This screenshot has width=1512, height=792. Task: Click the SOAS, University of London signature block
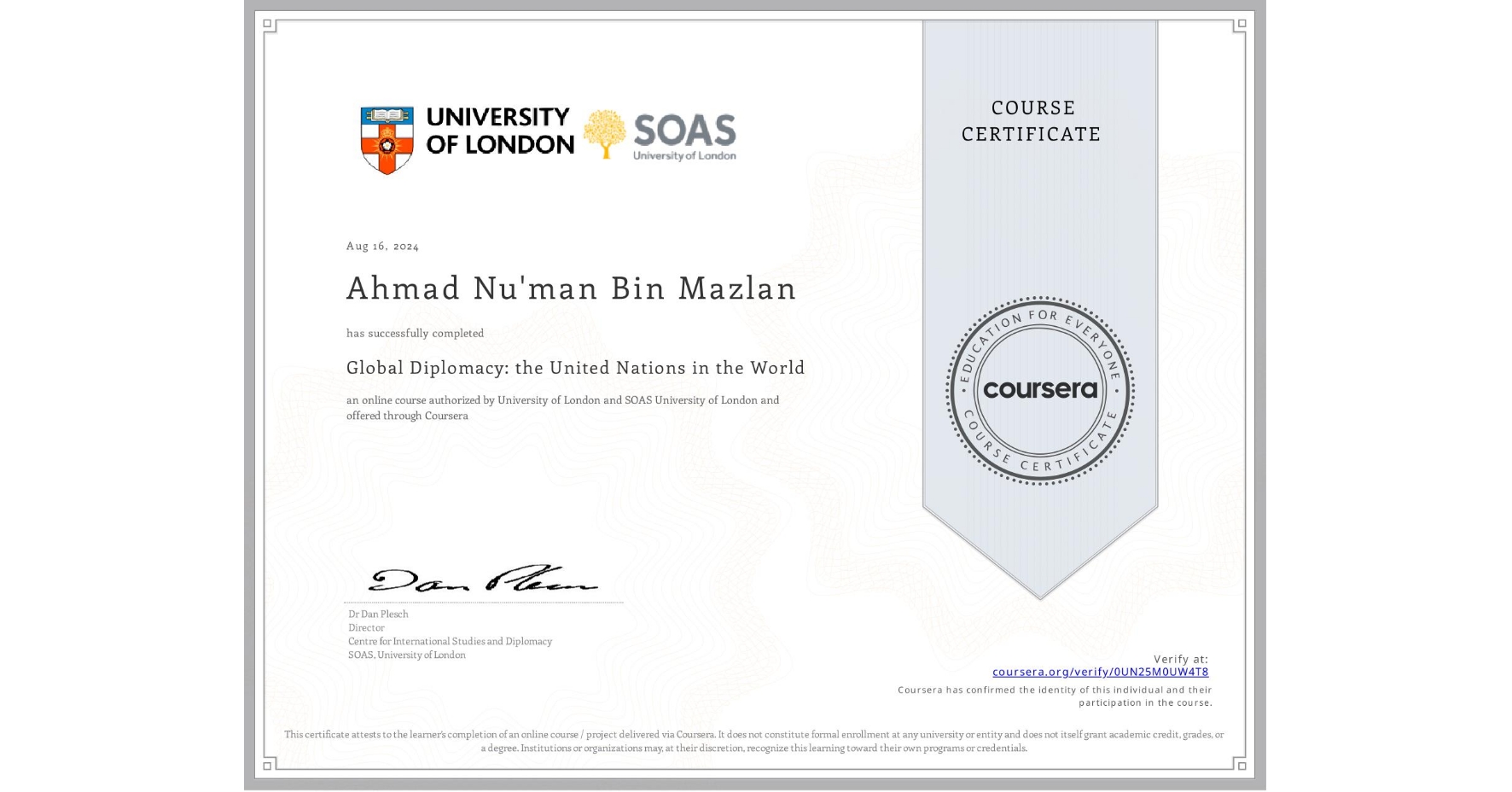[x=405, y=655]
